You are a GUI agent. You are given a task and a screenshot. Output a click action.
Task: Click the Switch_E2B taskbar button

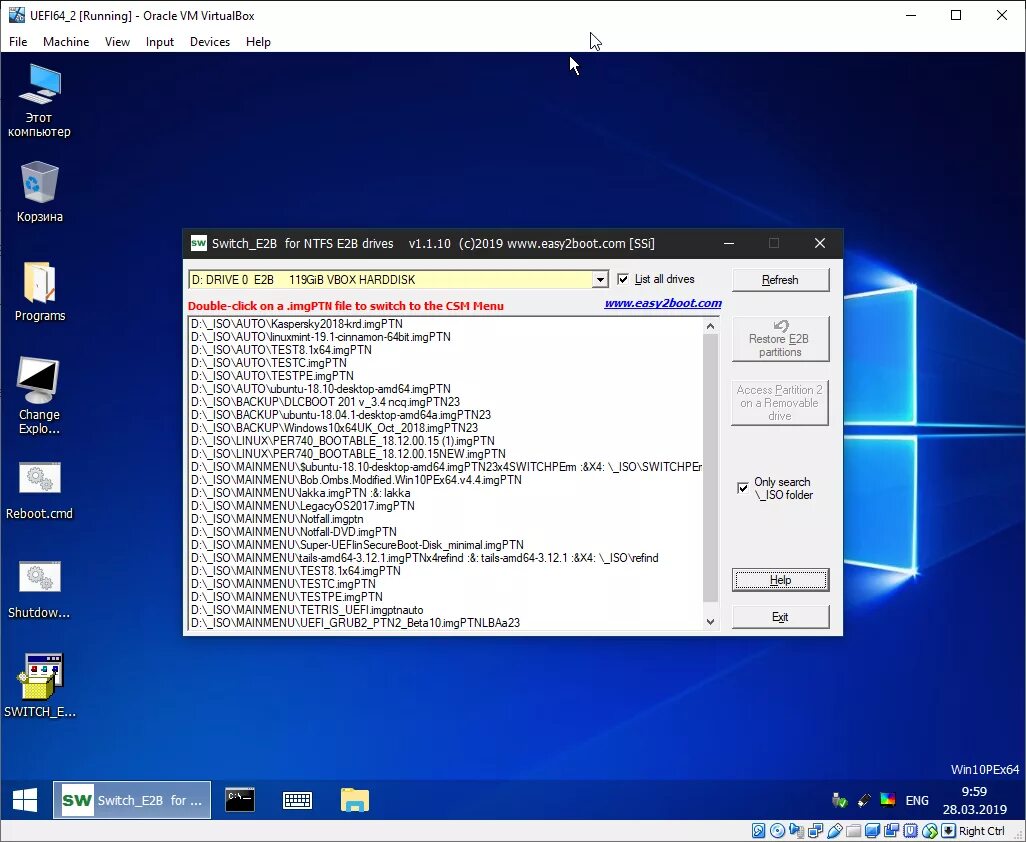[x=132, y=799]
